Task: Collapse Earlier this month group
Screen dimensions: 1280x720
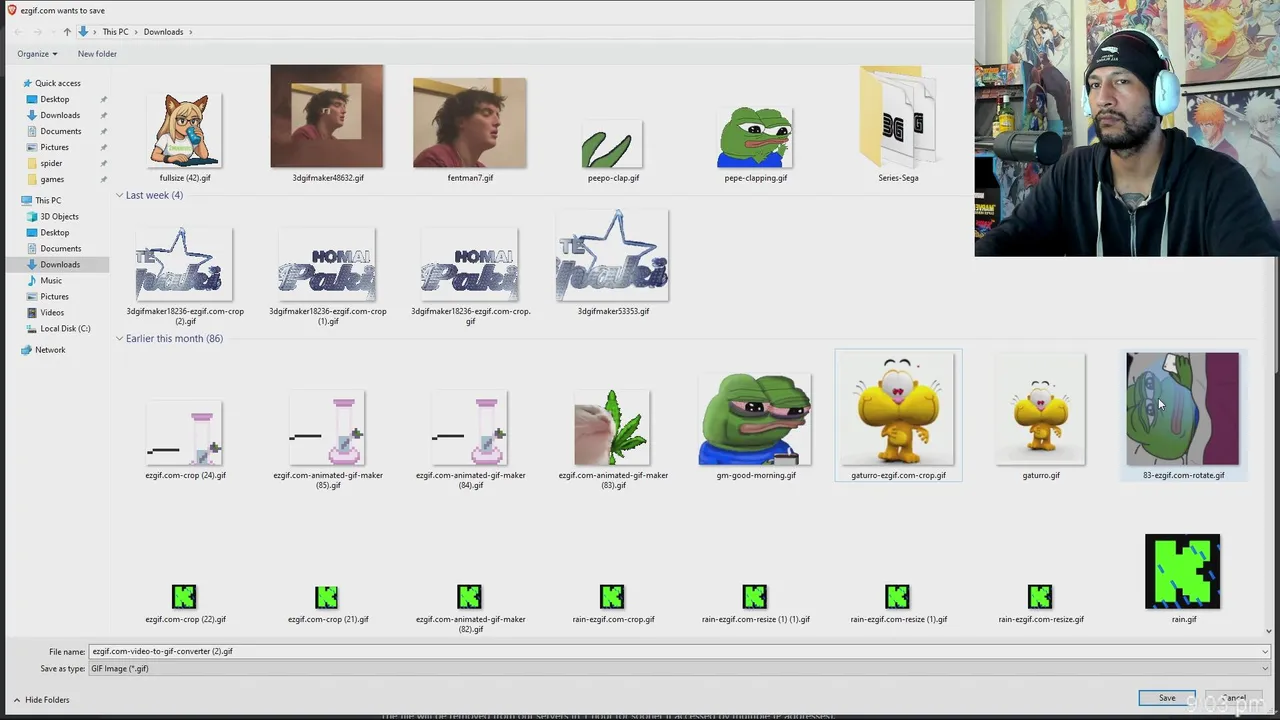Action: (119, 338)
